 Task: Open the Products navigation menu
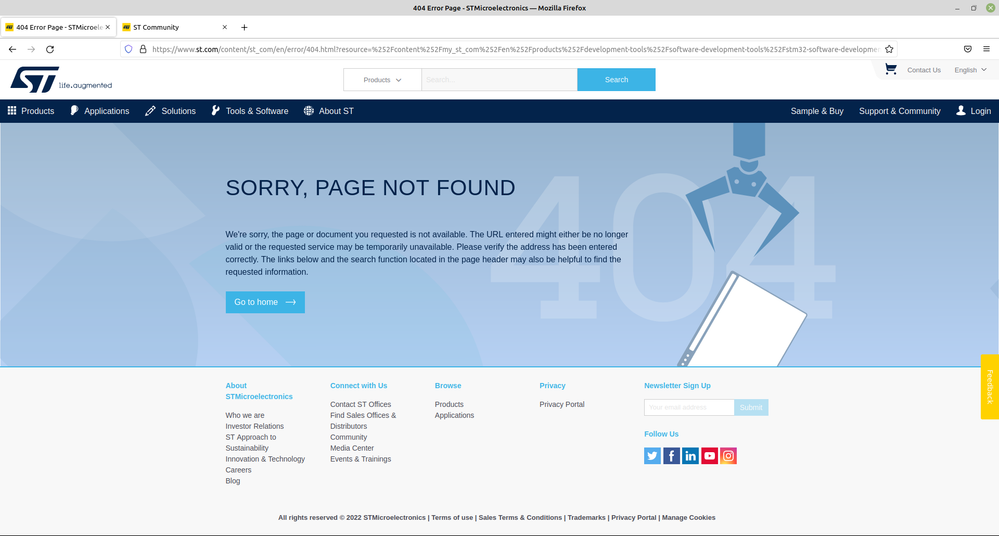click(x=31, y=111)
